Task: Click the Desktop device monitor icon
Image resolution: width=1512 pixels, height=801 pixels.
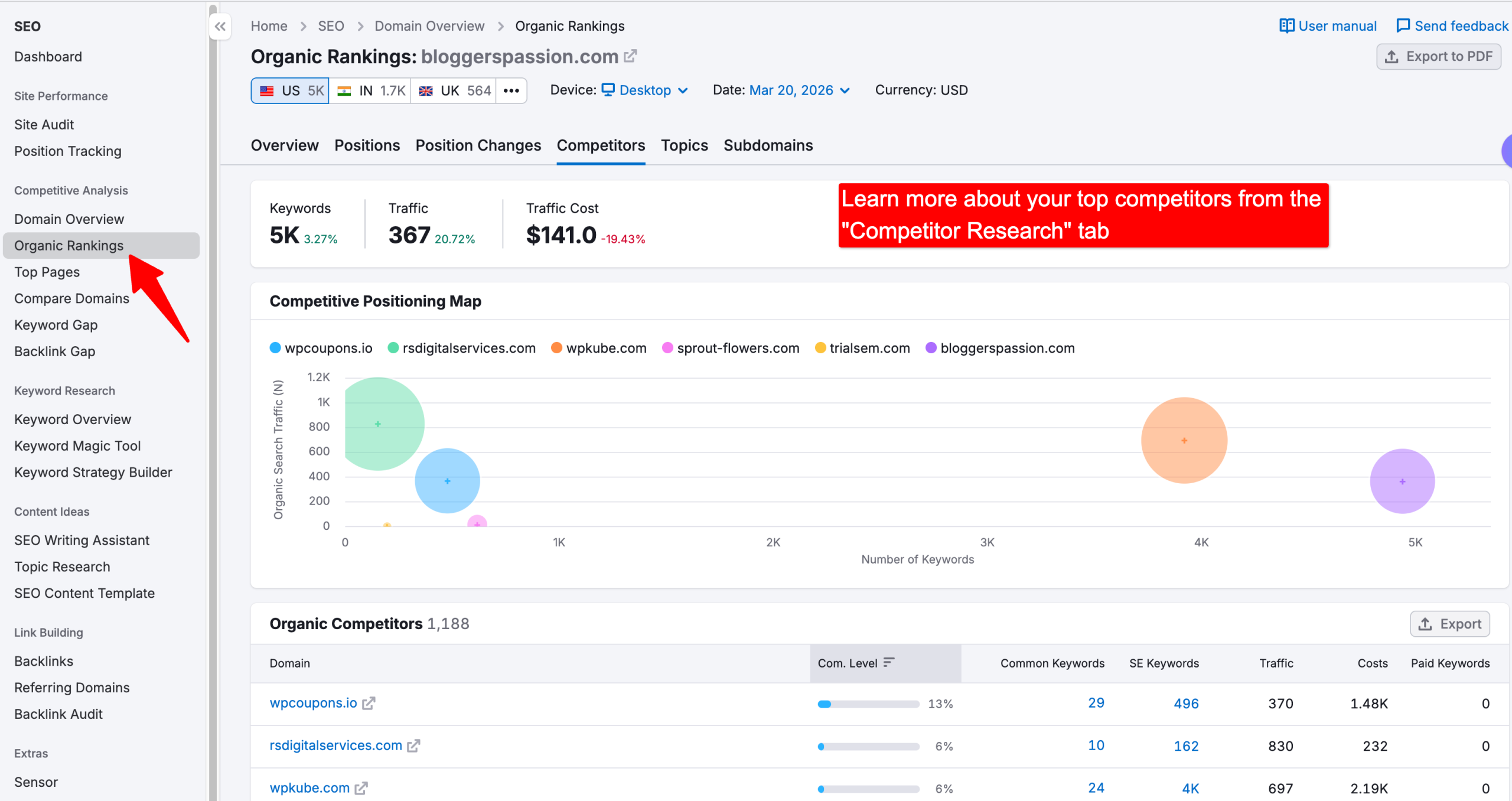Action: coord(609,90)
